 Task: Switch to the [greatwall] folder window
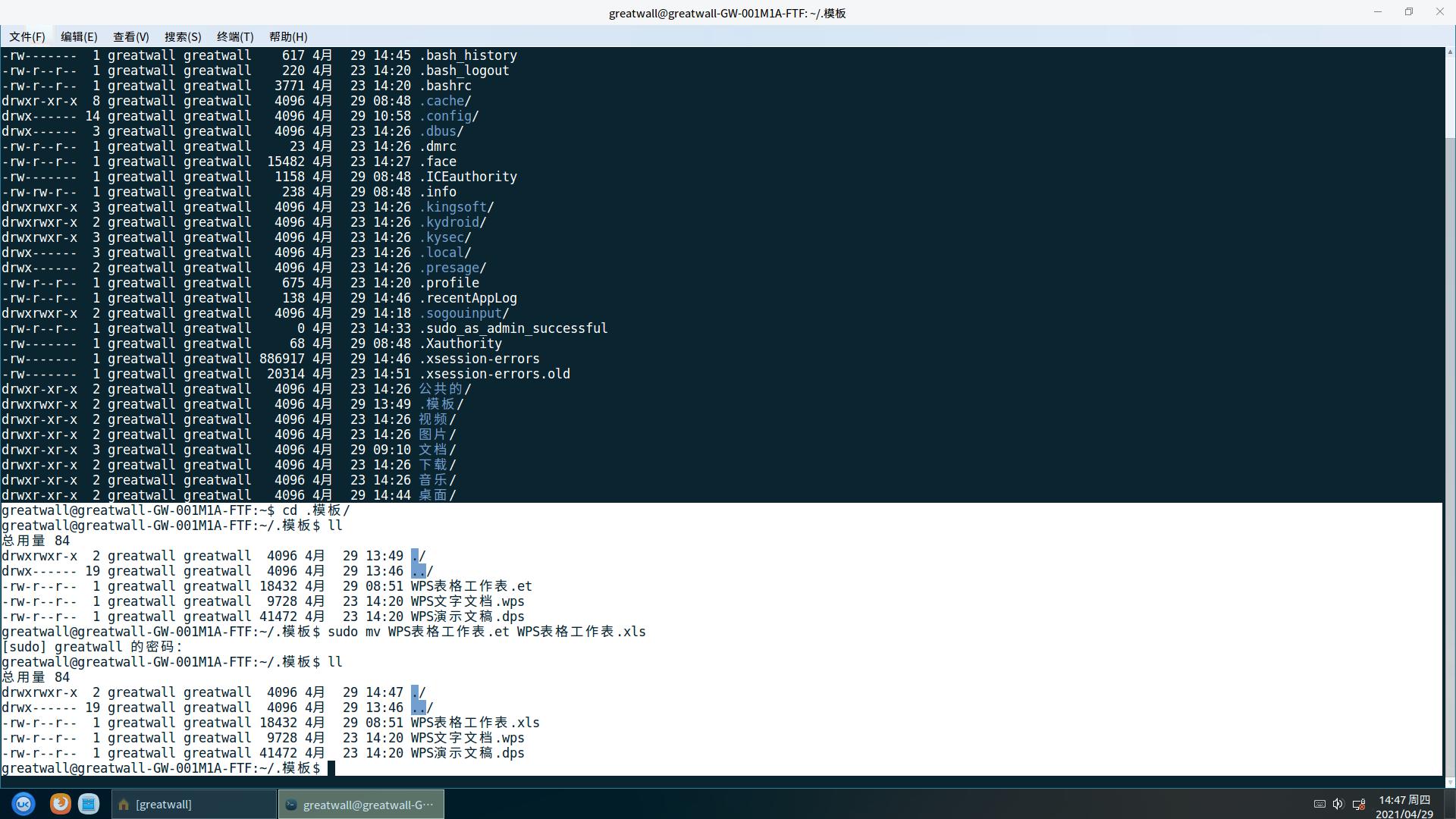(x=194, y=805)
